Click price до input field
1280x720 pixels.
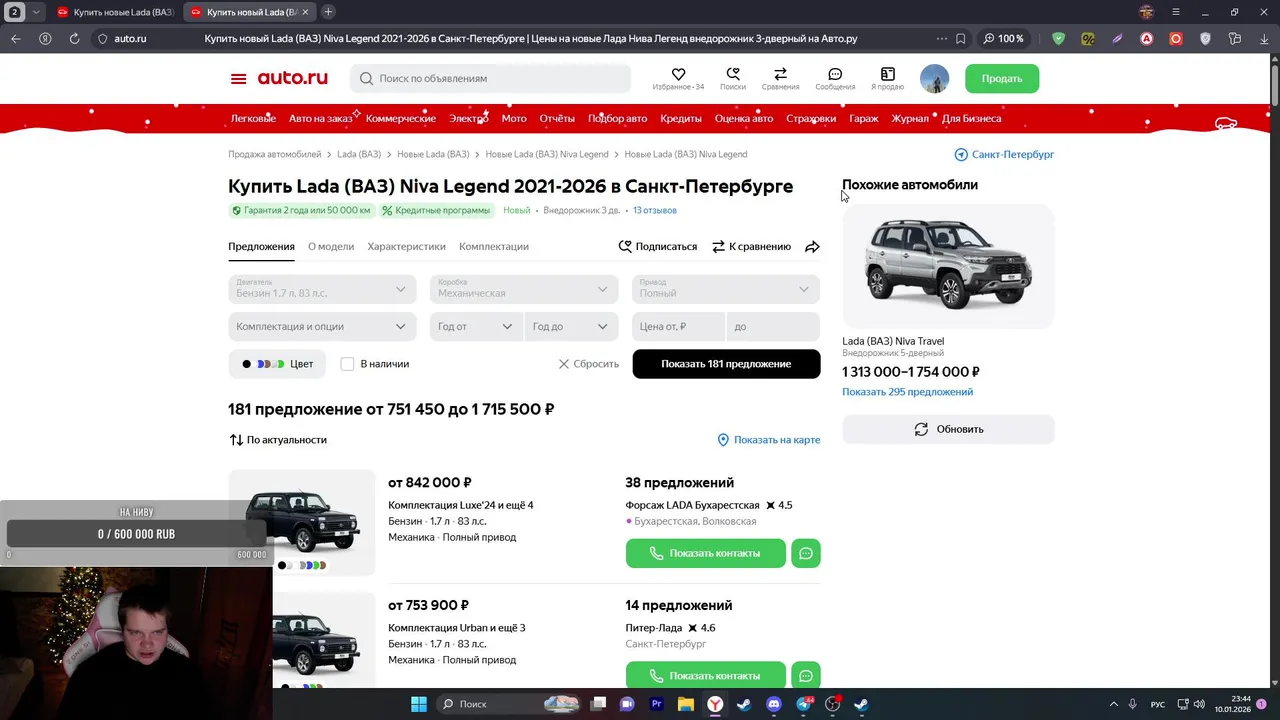pos(773,326)
